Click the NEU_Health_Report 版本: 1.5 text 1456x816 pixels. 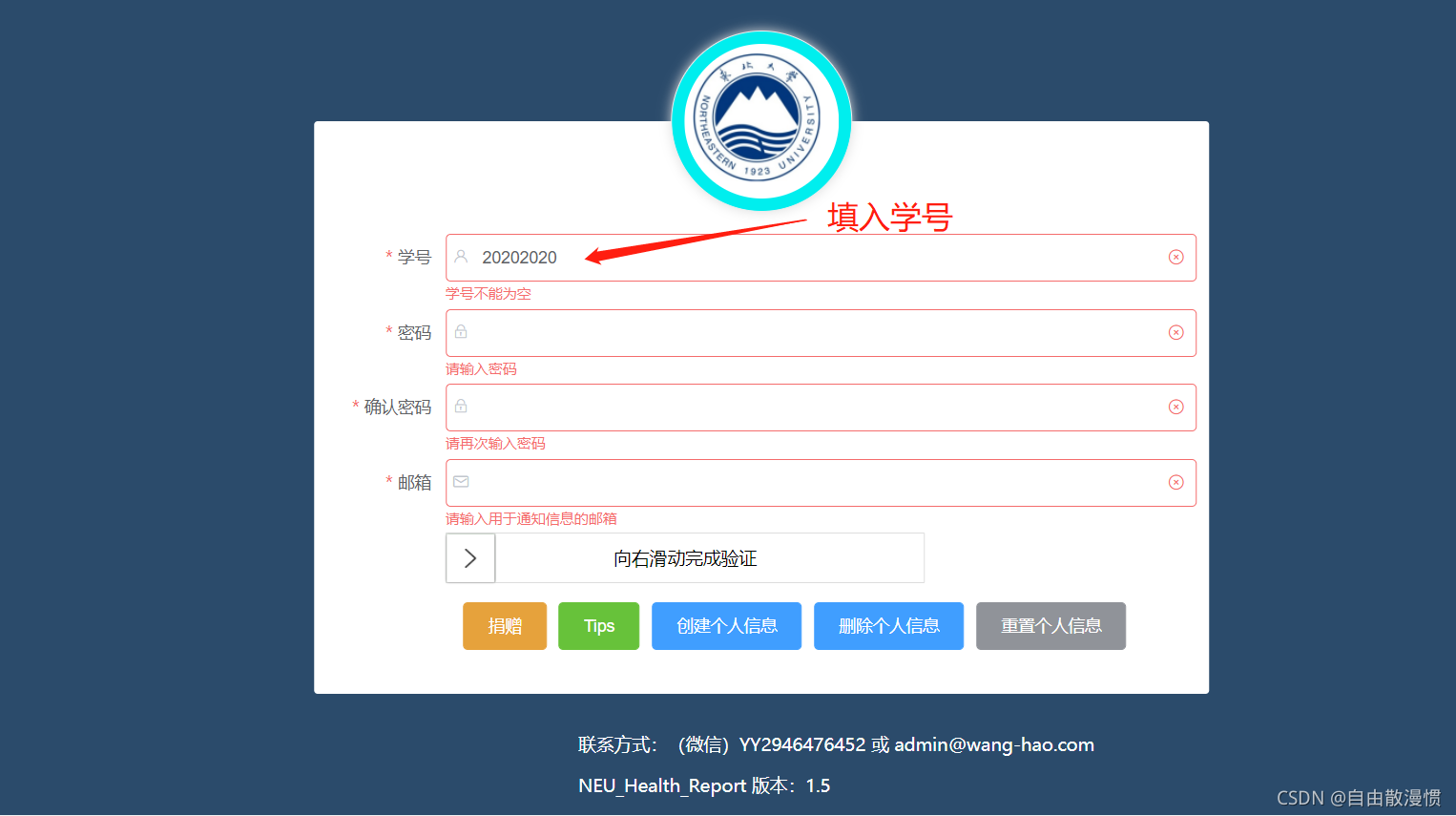[x=704, y=785]
